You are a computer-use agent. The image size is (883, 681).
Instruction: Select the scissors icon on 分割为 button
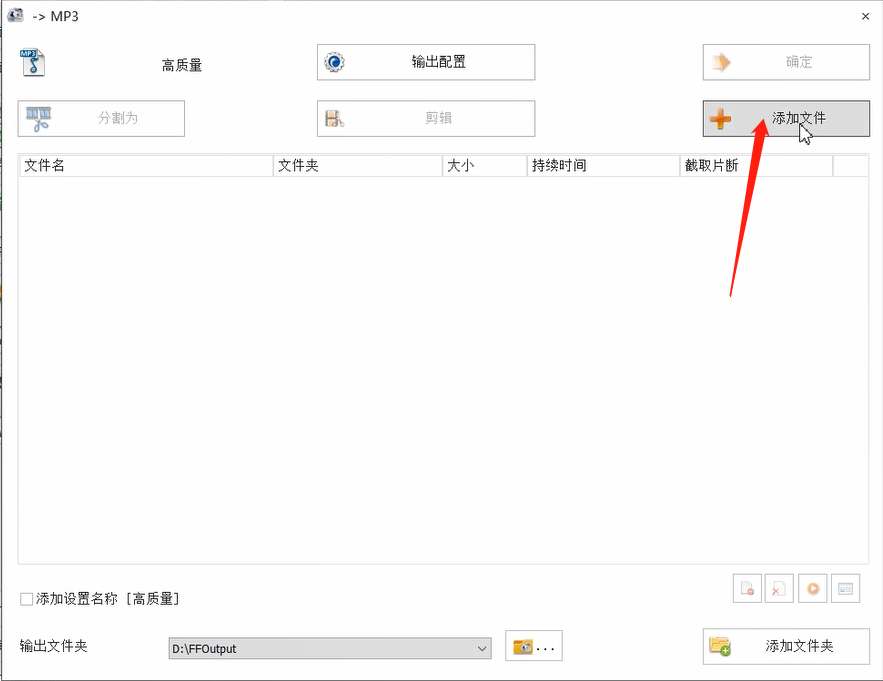tap(40, 118)
